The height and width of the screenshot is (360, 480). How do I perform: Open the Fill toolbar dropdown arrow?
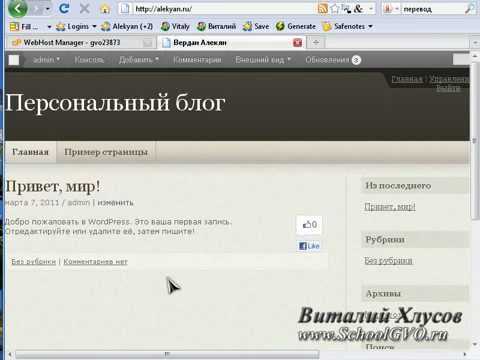(49, 27)
